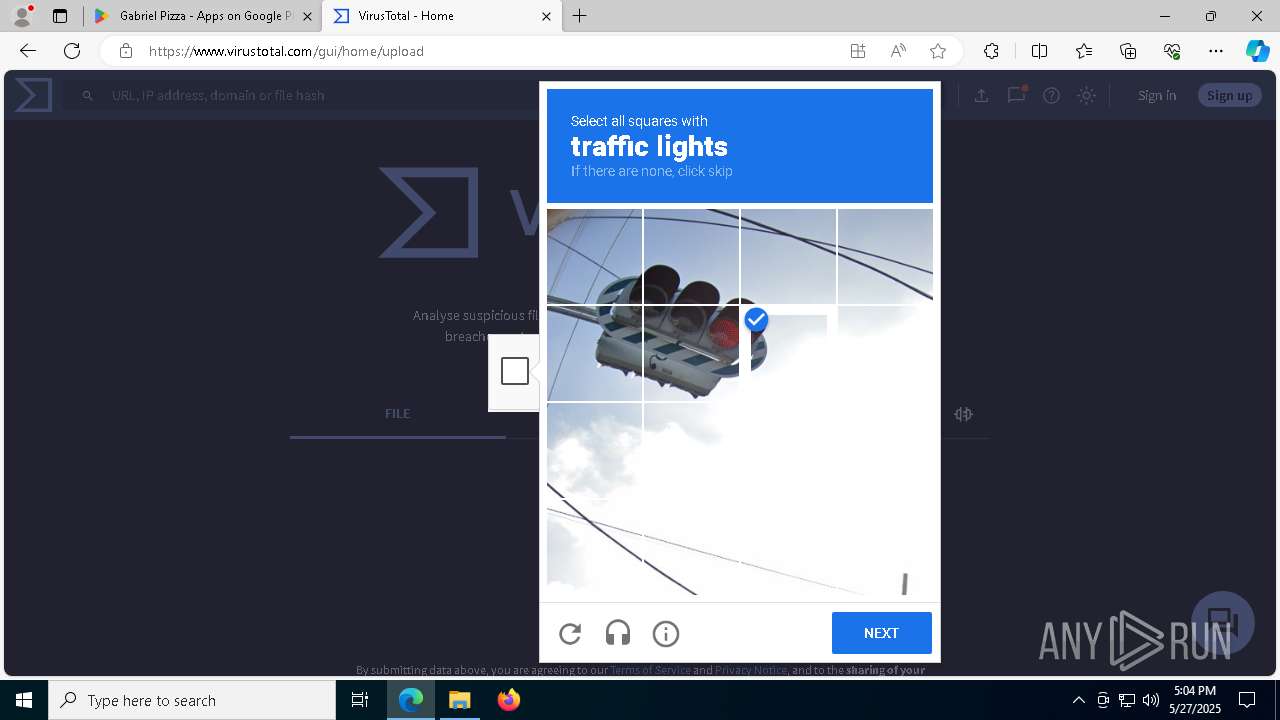The image size is (1280, 720).
Task: Select the tile with traffic light left housing
Action: click(x=594, y=353)
